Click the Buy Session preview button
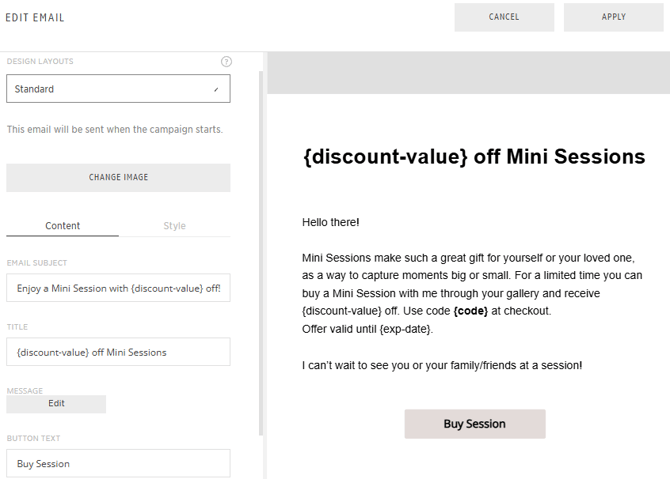670x479 pixels. point(475,424)
